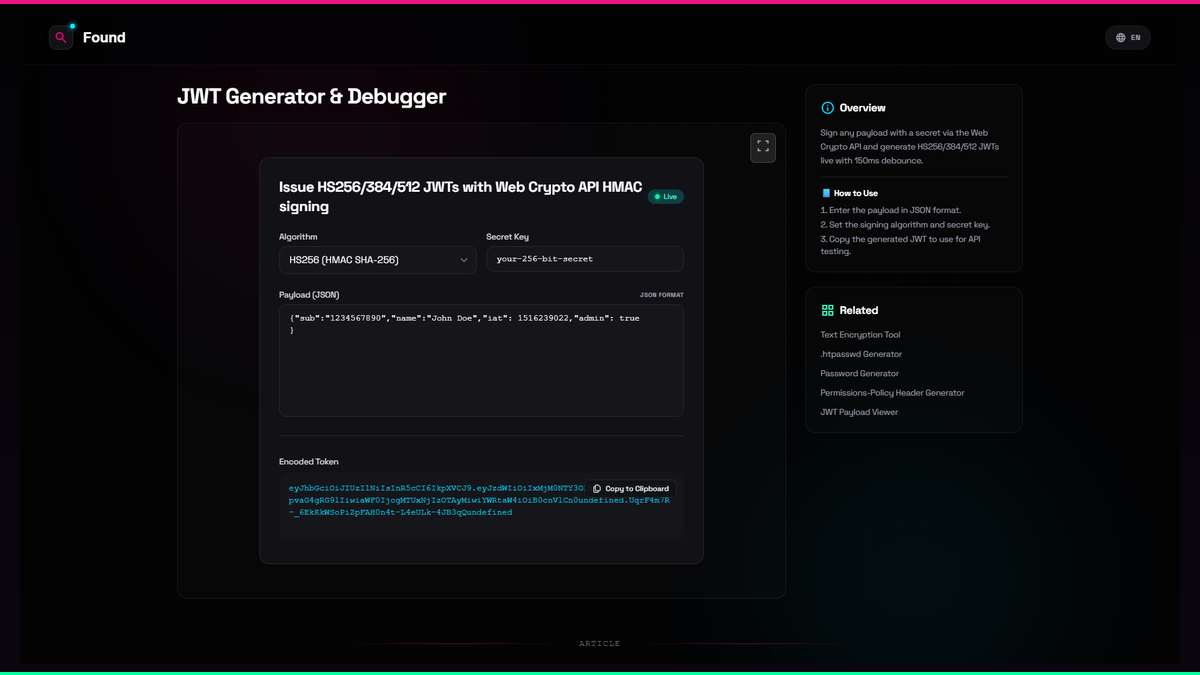Screen dimensions: 1200x675
Task: Focus the Secret Key input field
Action: 585,259
